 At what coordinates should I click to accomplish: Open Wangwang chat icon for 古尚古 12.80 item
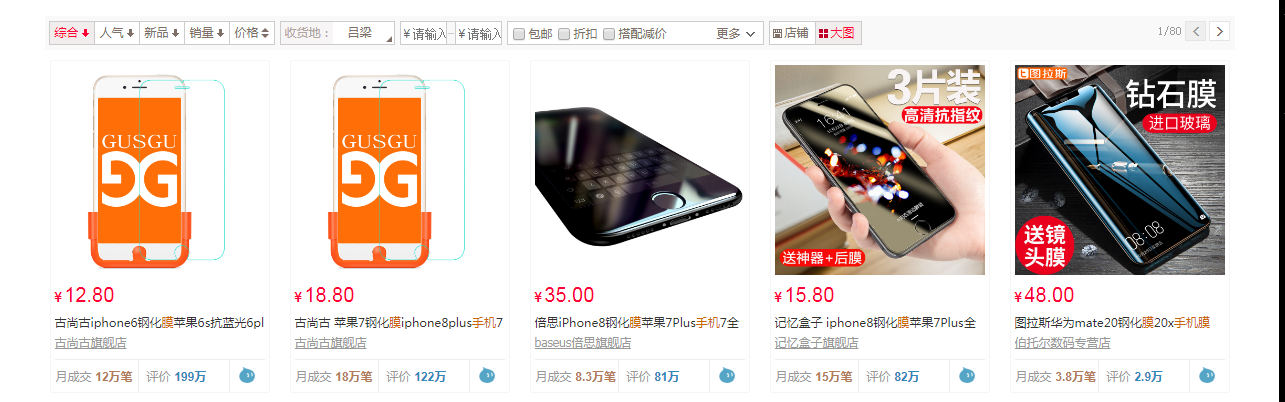coord(248,376)
